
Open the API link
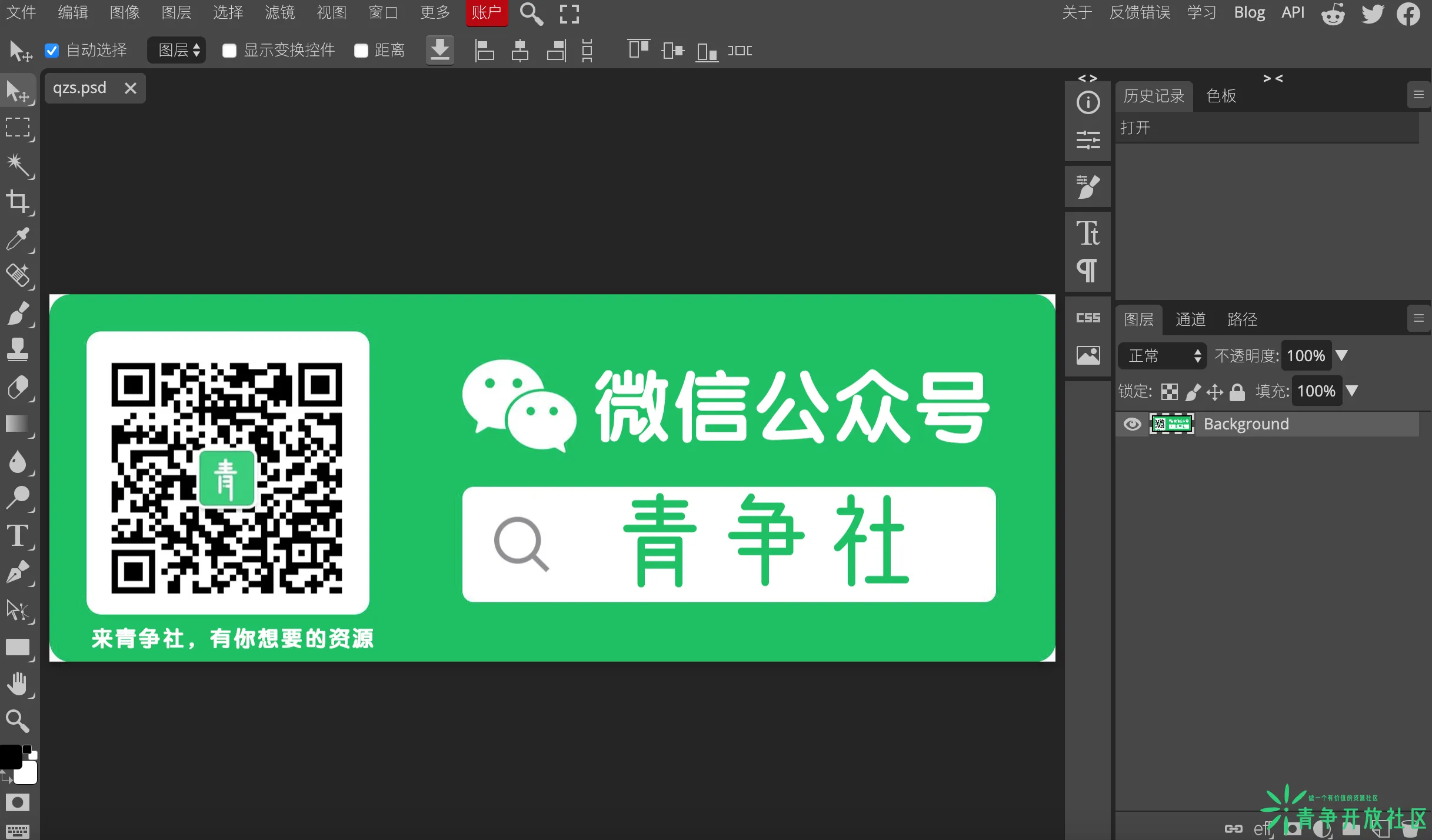(1293, 12)
